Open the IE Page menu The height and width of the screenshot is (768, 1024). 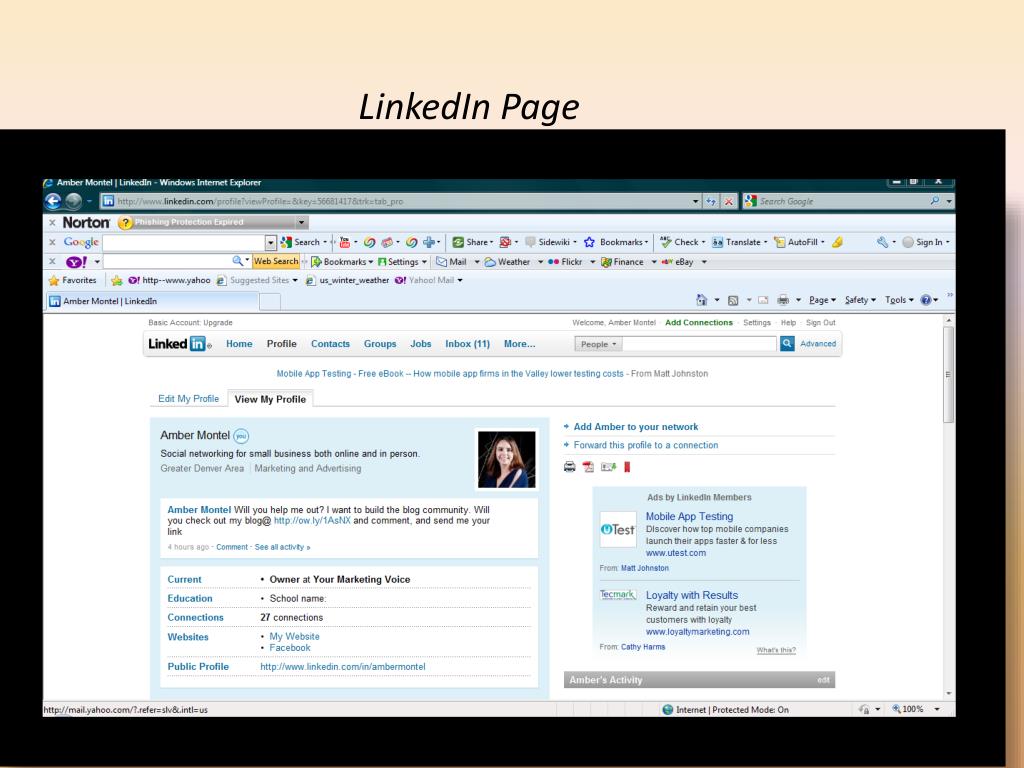point(822,300)
